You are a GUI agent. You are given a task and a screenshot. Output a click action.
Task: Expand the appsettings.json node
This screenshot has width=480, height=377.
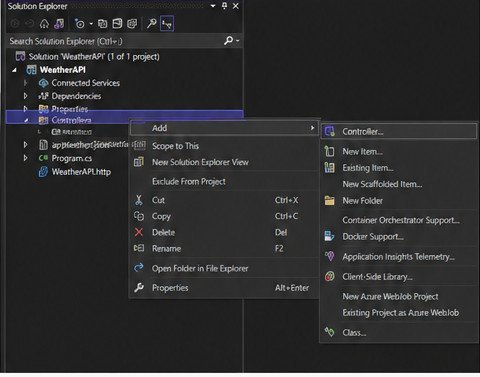pos(25,145)
